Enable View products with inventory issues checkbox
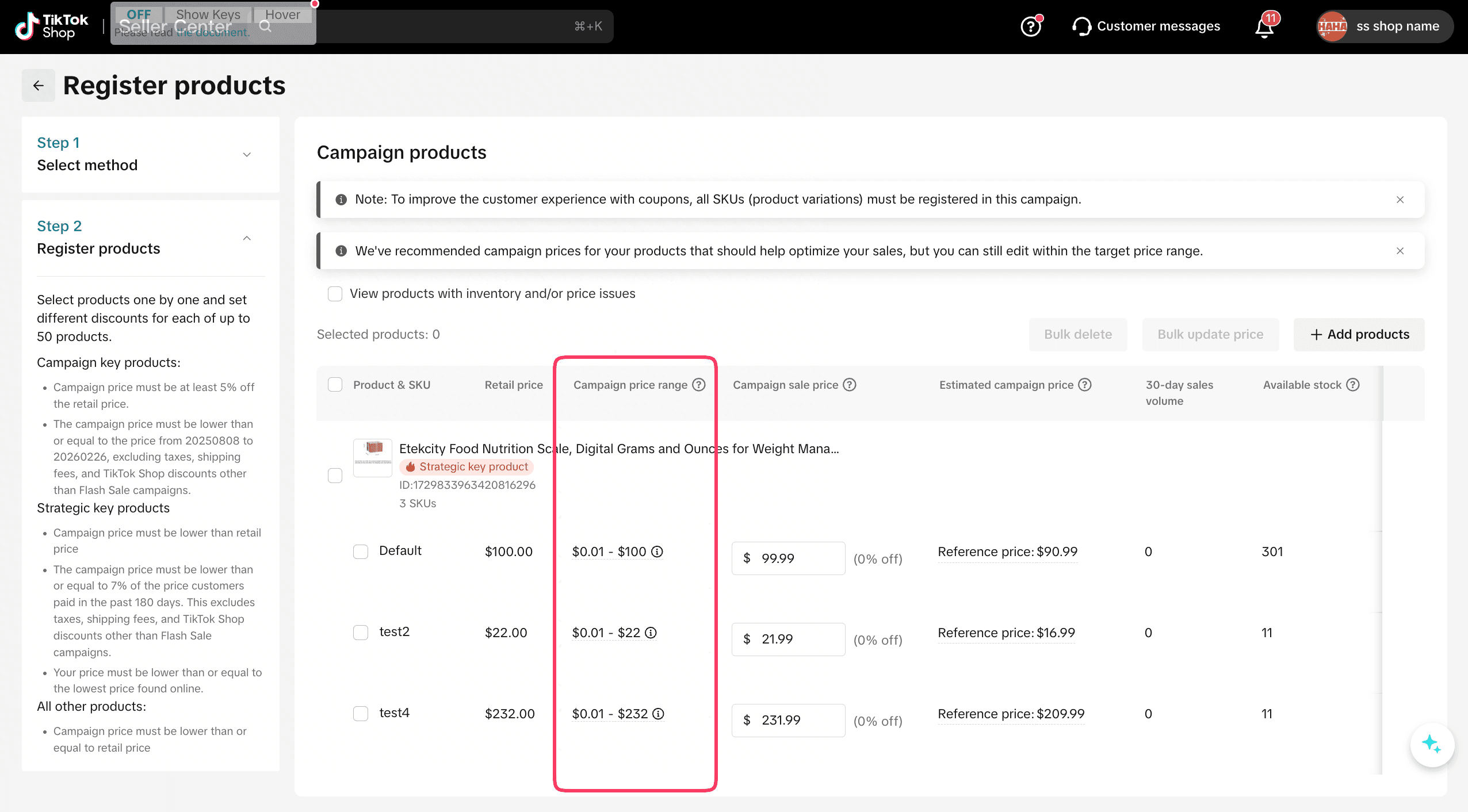 click(x=335, y=294)
